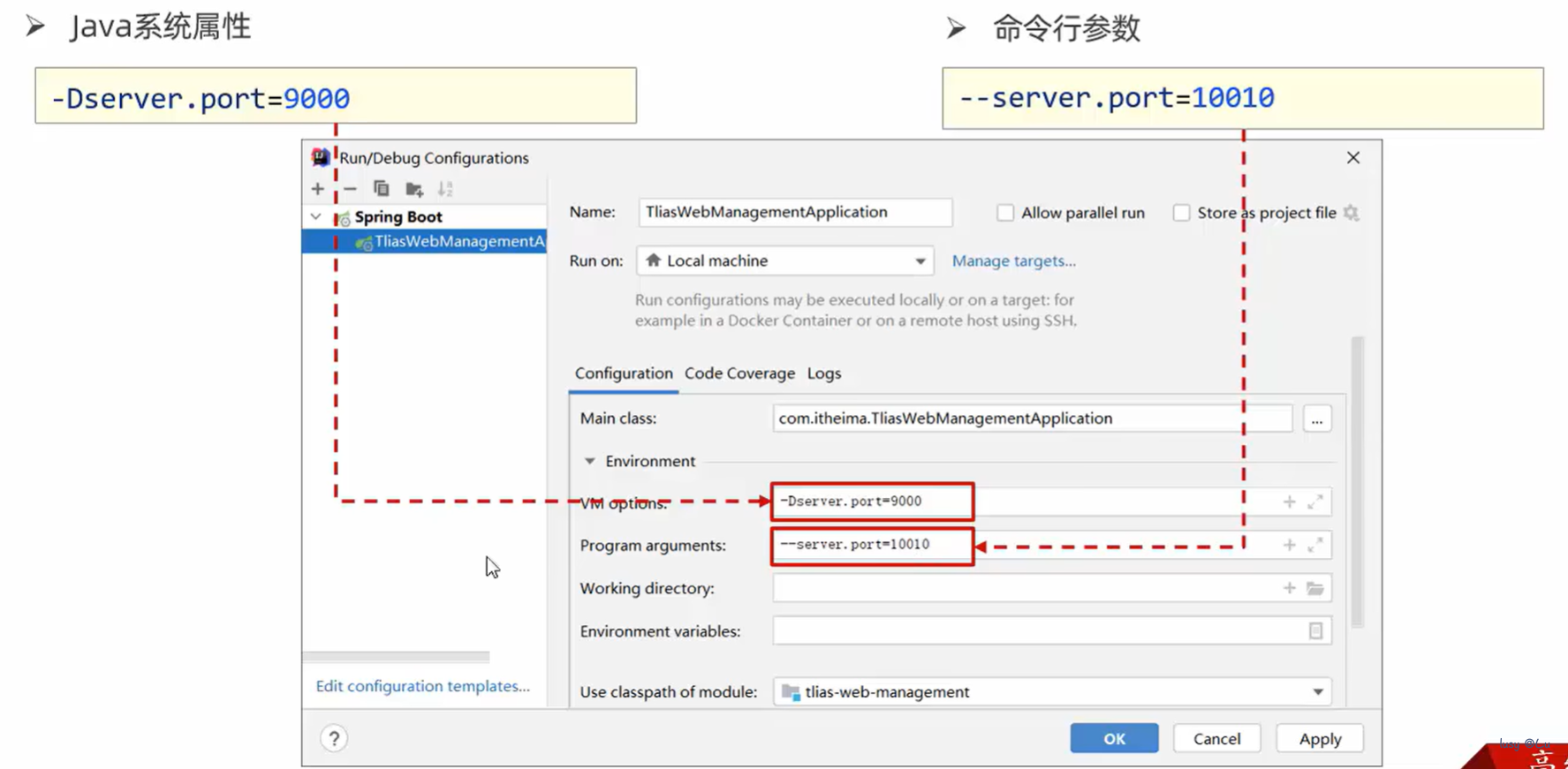The image size is (1568, 769).
Task: Click the help question mark button
Action: tap(334, 738)
